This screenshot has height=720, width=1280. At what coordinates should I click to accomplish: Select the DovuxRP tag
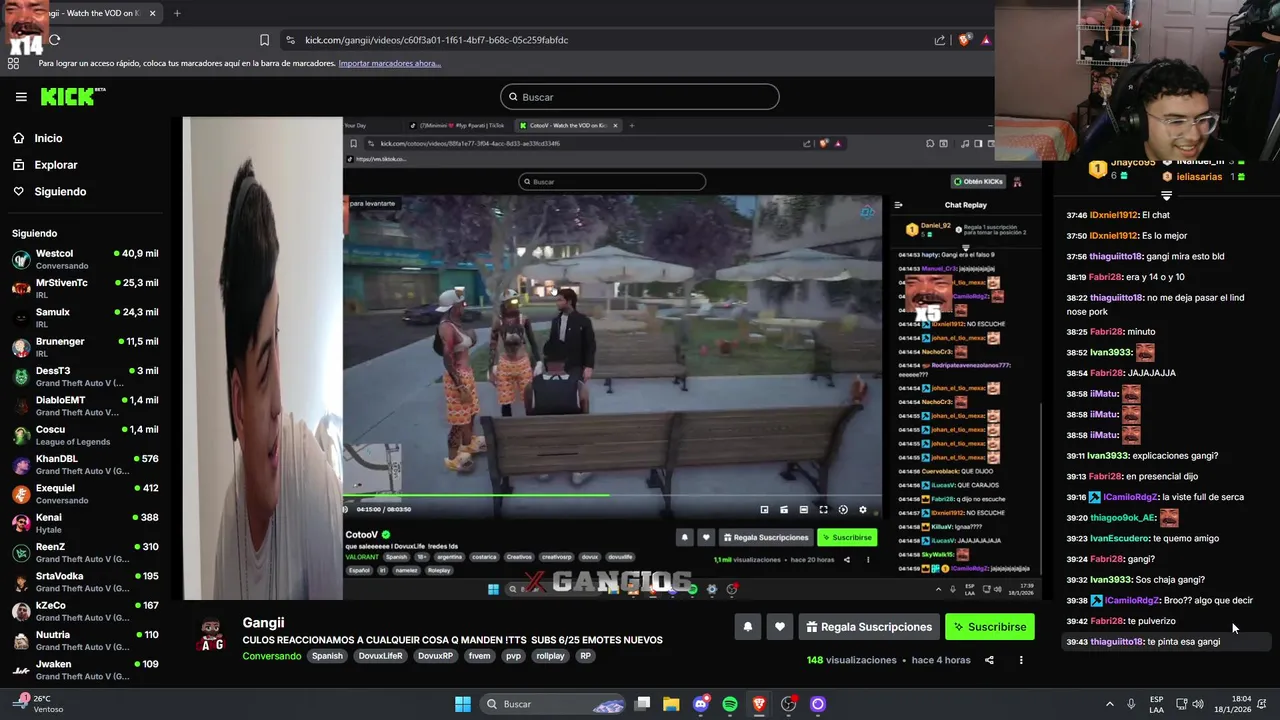435,656
